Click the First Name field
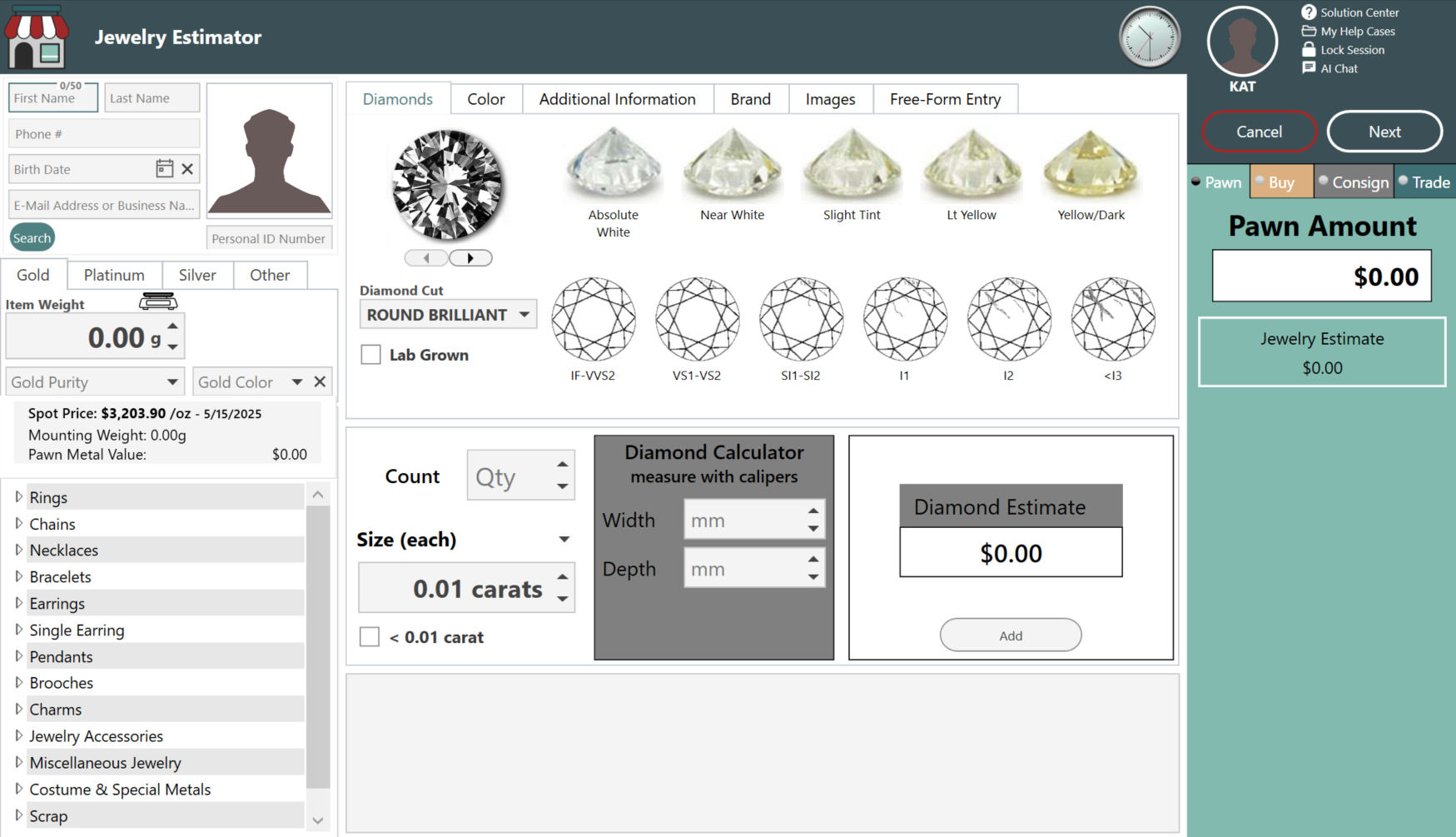The height and width of the screenshot is (837, 1456). click(53, 97)
